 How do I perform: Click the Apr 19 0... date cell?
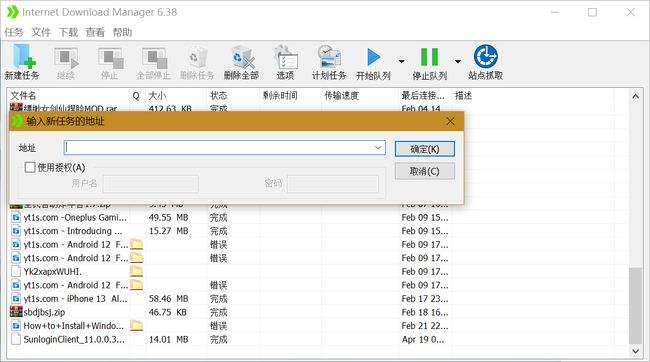[423, 339]
